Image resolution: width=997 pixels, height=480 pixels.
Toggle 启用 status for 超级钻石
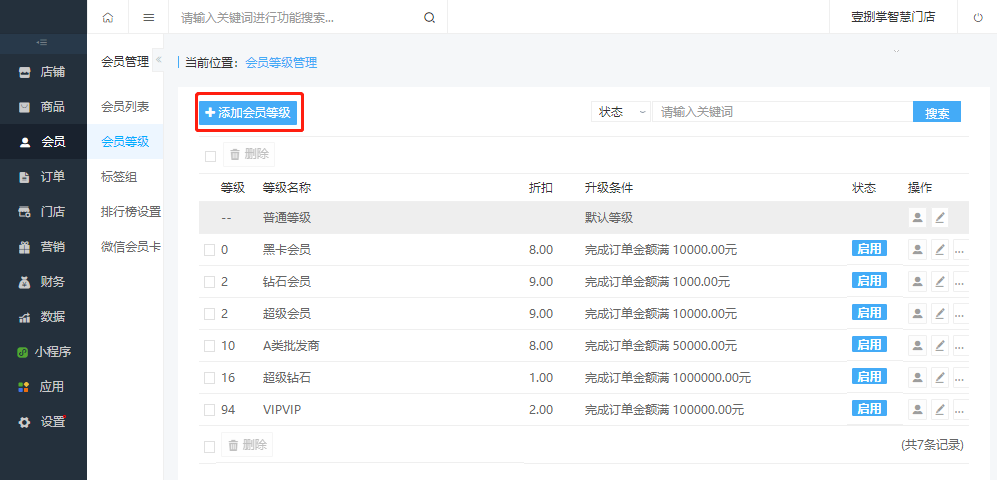tap(869, 376)
